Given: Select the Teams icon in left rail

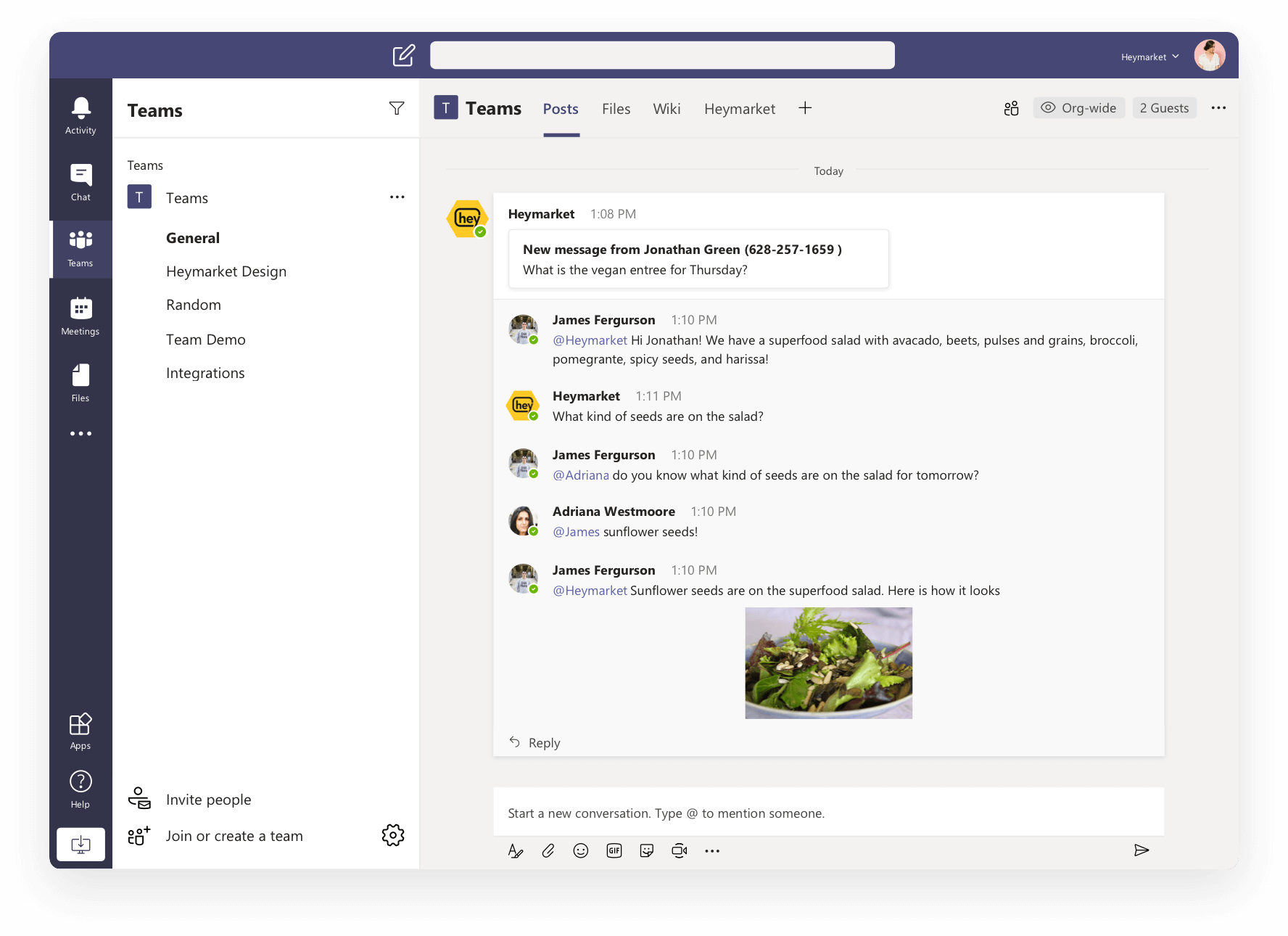Looking at the screenshot, I should tap(80, 249).
